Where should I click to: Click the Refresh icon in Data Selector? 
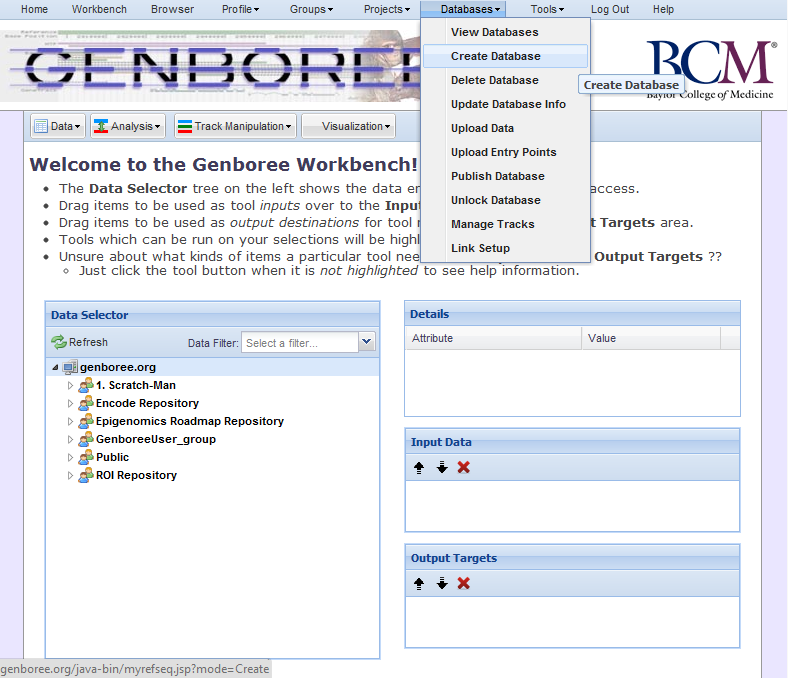tap(60, 342)
